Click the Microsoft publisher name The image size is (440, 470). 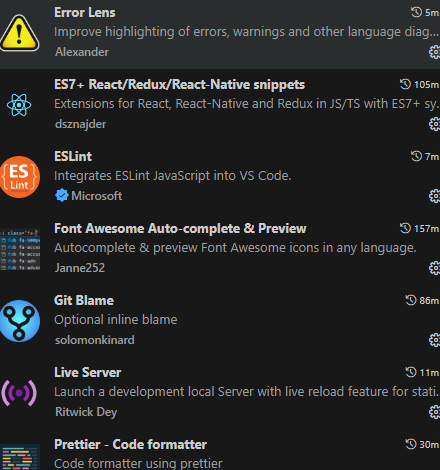click(97, 196)
